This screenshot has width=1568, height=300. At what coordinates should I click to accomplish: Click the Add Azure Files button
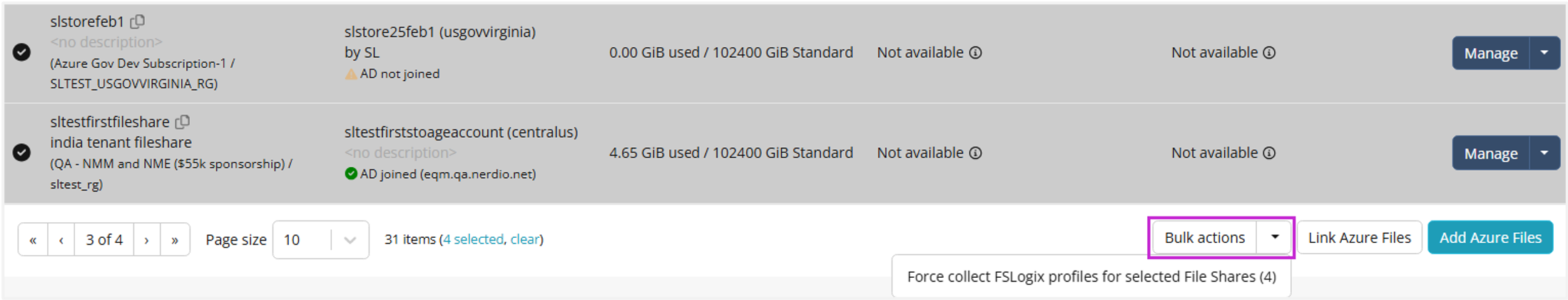[1490, 238]
